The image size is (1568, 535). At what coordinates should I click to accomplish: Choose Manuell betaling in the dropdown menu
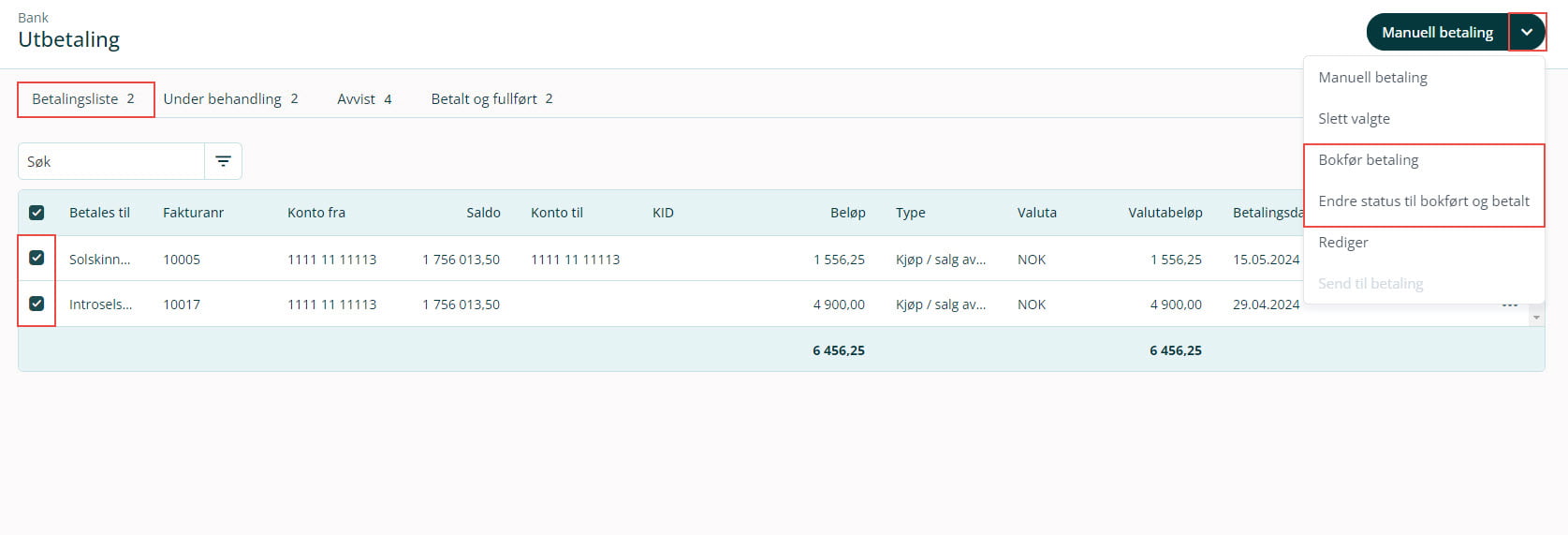tap(1372, 78)
